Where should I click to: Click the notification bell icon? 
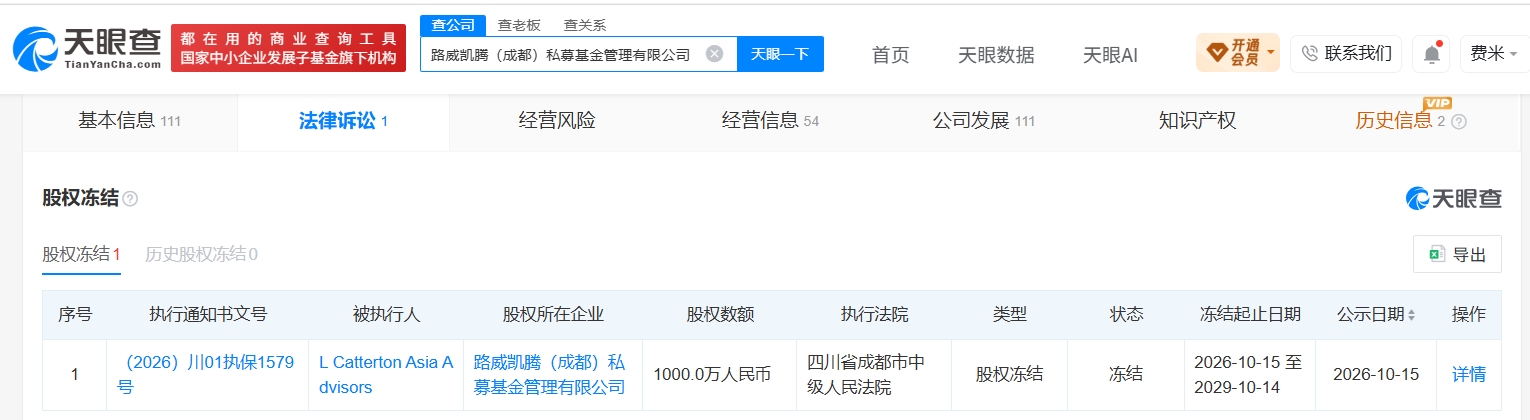click(x=1433, y=53)
